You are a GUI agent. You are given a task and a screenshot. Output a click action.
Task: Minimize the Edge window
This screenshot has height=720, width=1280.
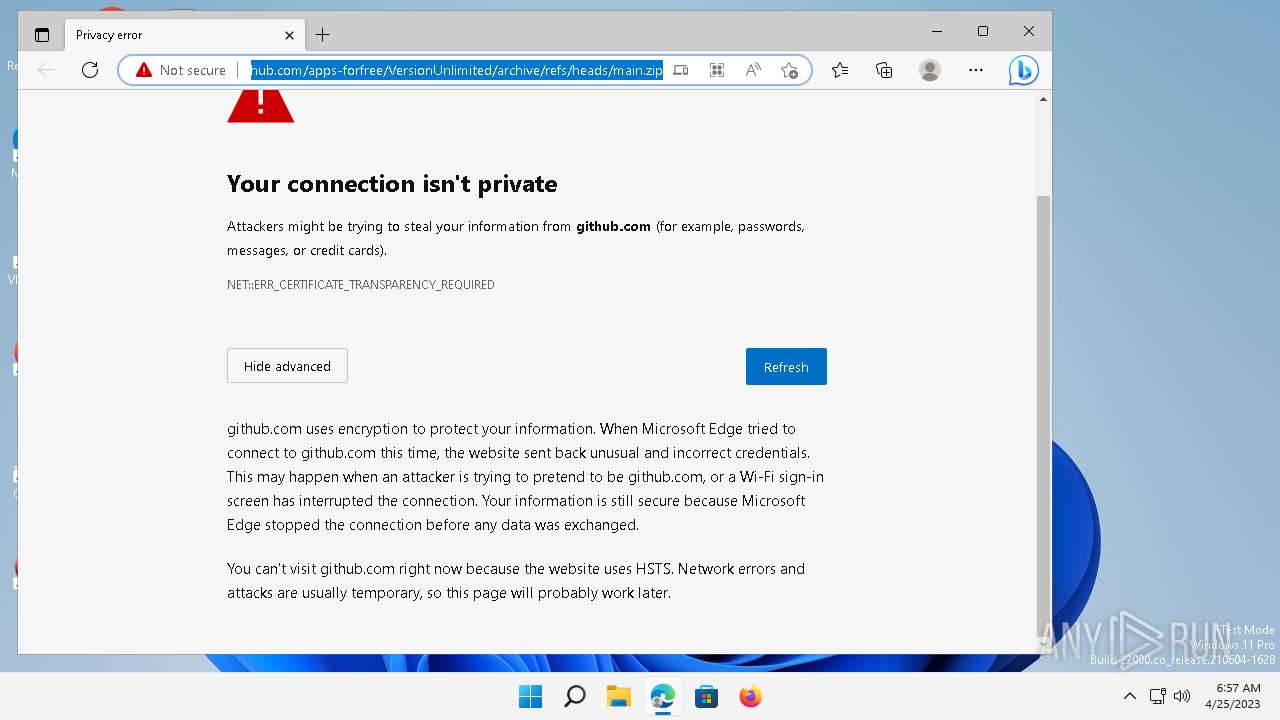coord(937,32)
